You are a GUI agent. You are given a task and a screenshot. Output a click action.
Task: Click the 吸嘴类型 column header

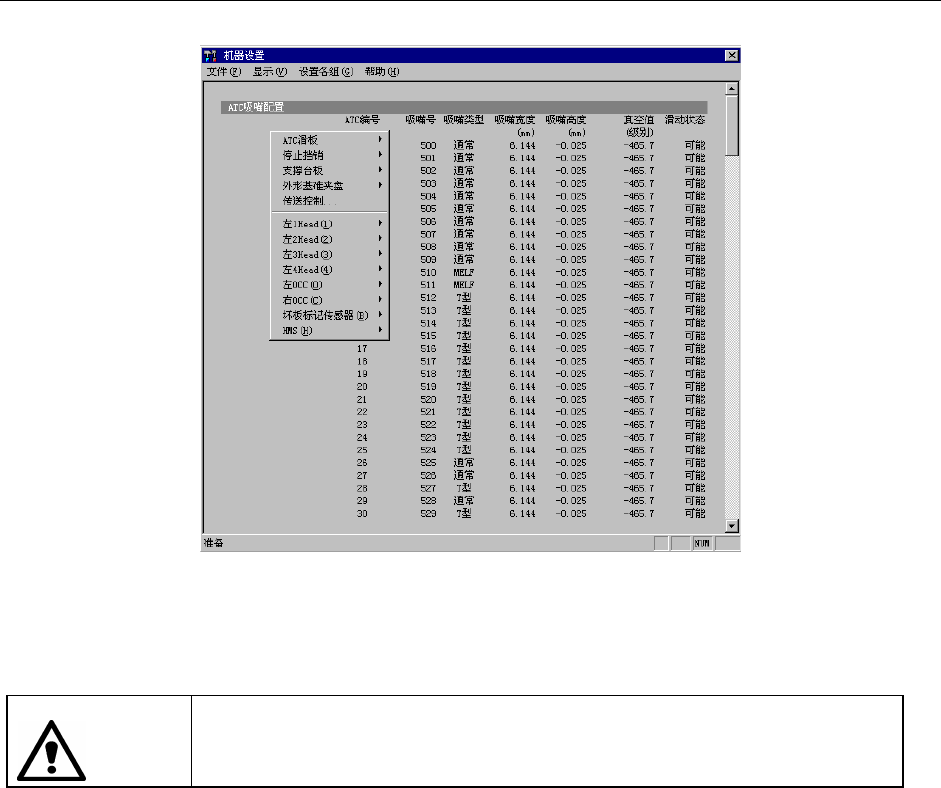(463, 120)
